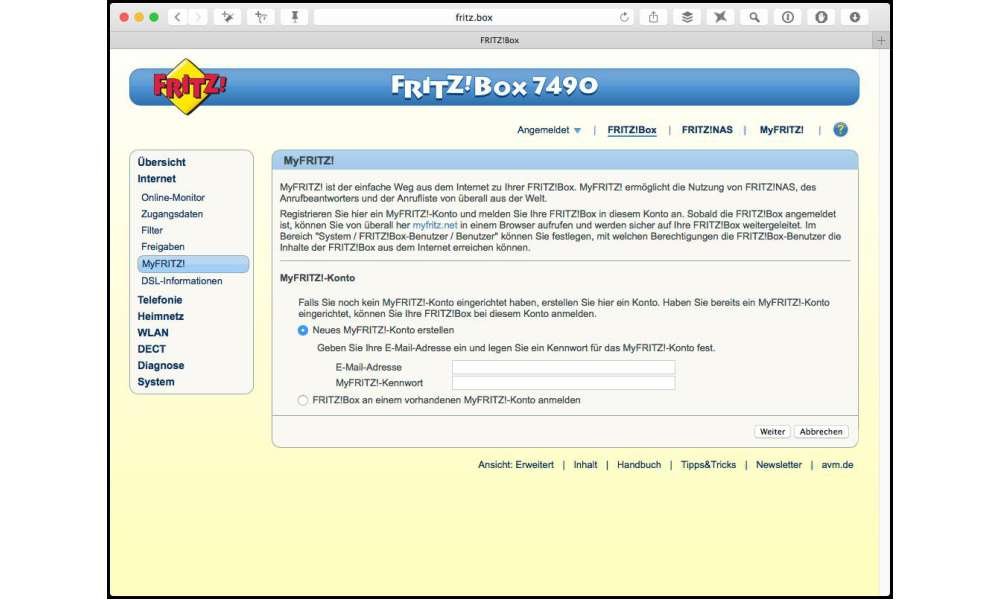The height and width of the screenshot is (600, 1000).
Task: Click the magnifier search icon in toolbar
Action: point(754,17)
